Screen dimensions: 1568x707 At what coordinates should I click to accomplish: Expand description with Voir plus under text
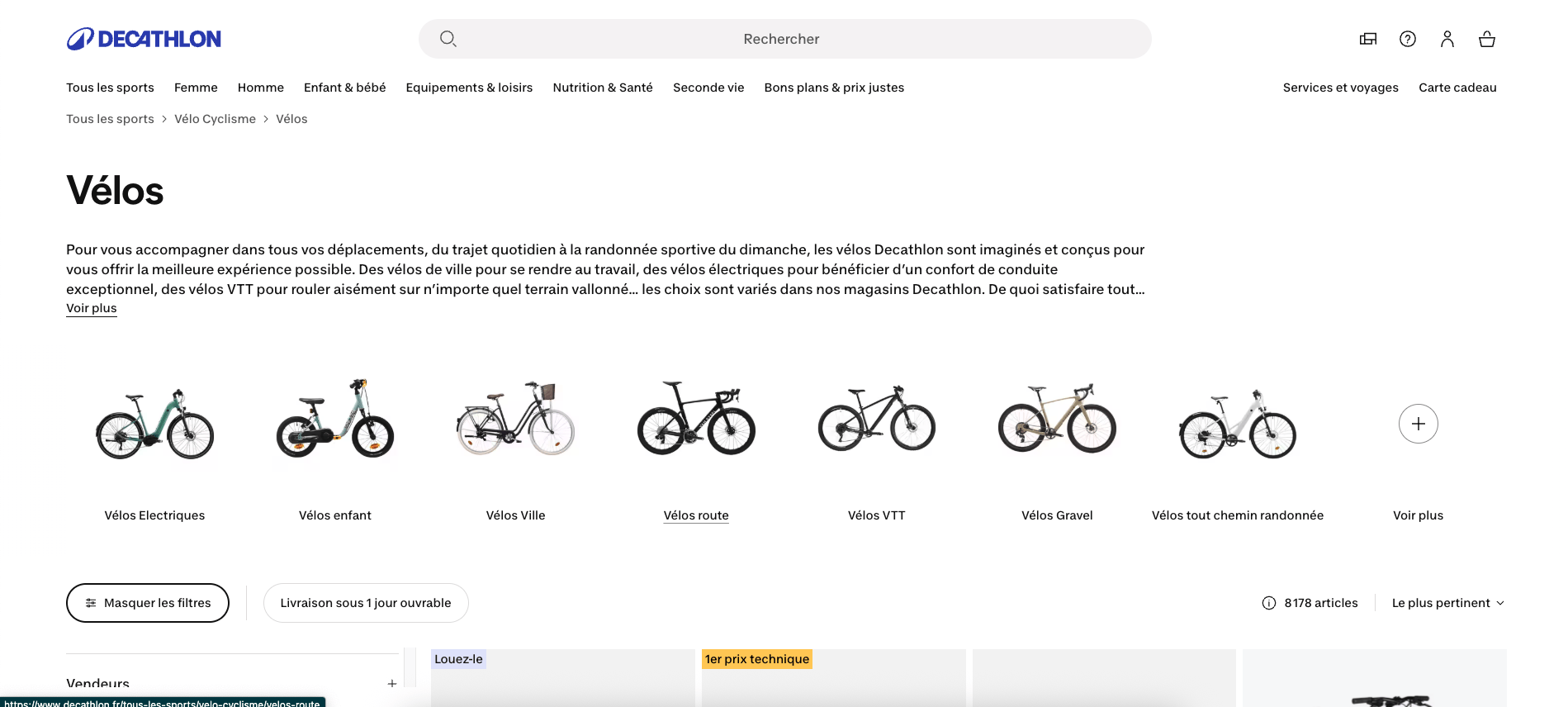coord(92,308)
